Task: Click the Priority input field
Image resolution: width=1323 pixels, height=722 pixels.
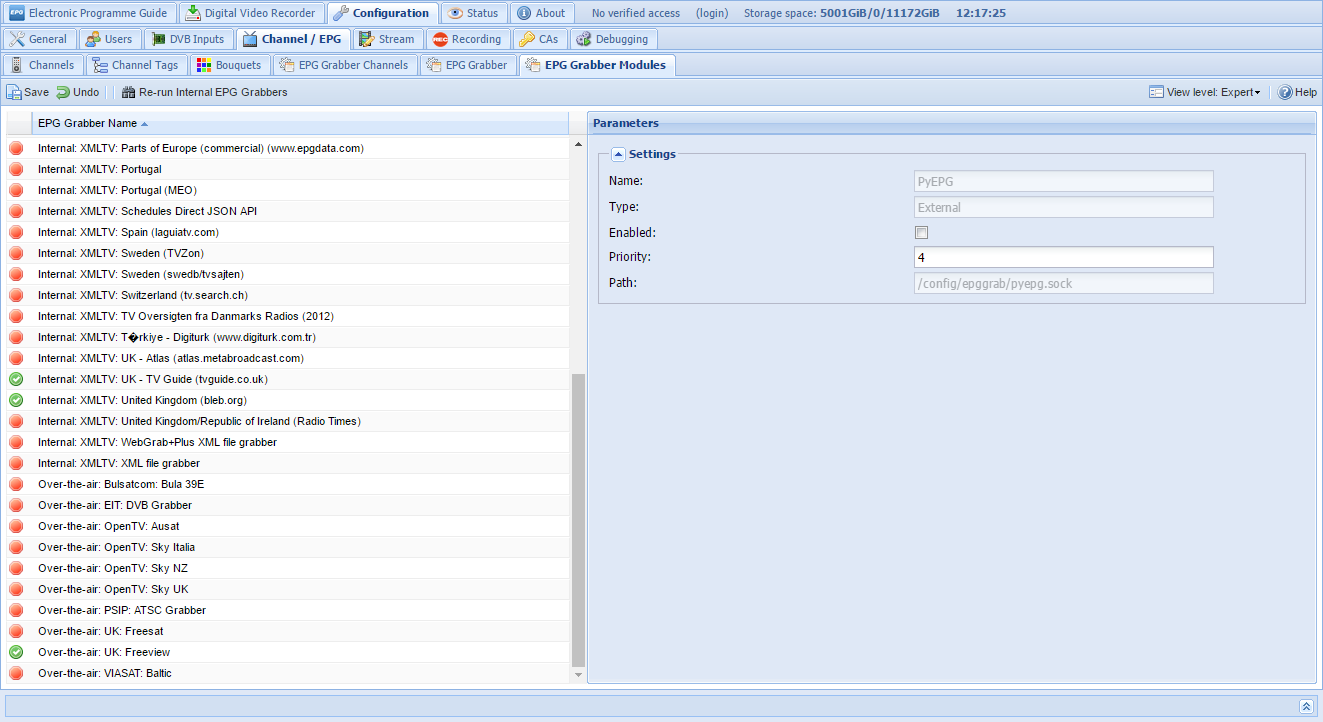Action: tap(1064, 257)
